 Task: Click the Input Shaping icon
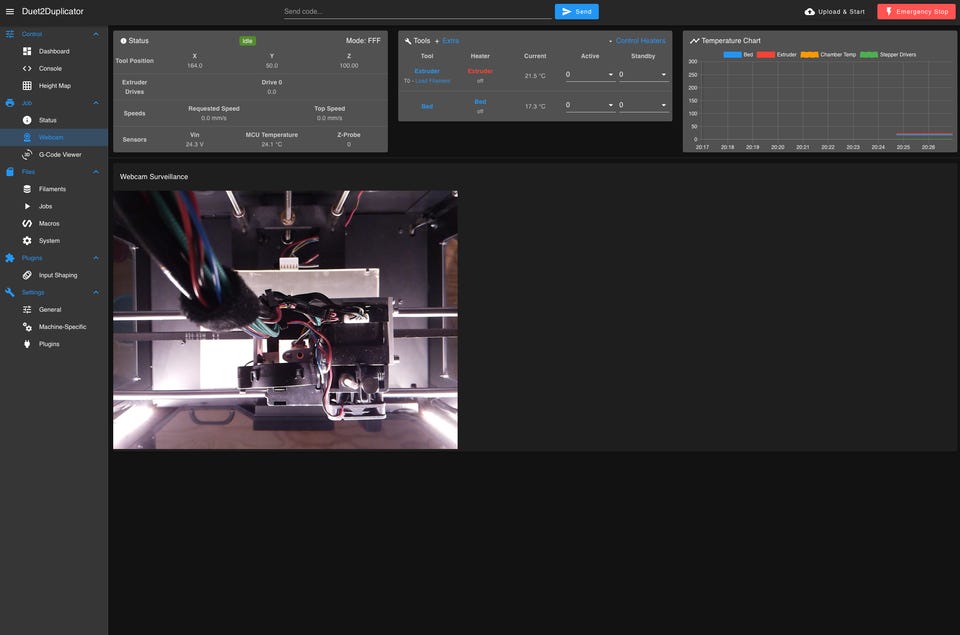pyautogui.click(x=27, y=275)
